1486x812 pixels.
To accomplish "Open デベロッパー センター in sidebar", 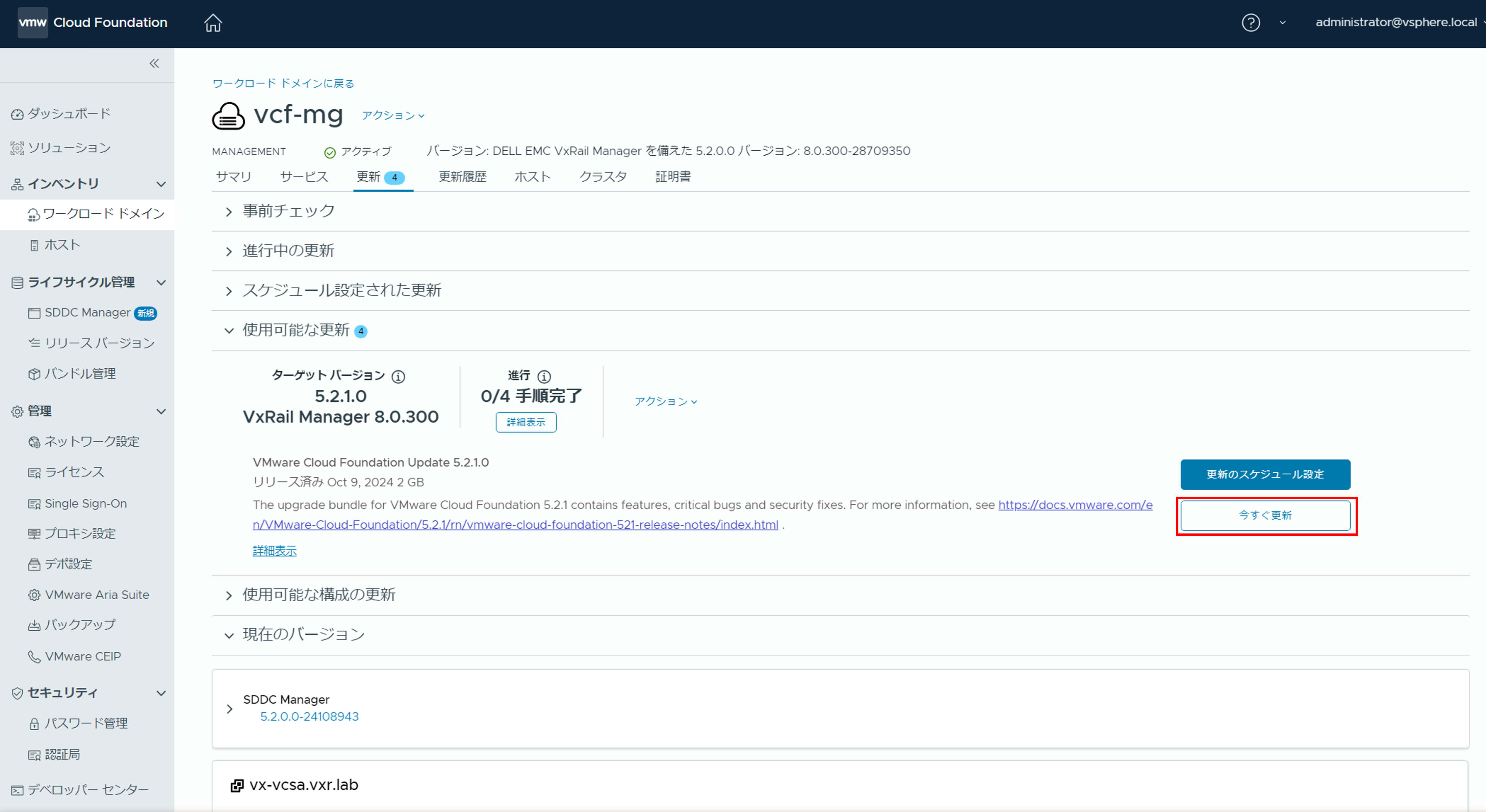I will coord(80,790).
